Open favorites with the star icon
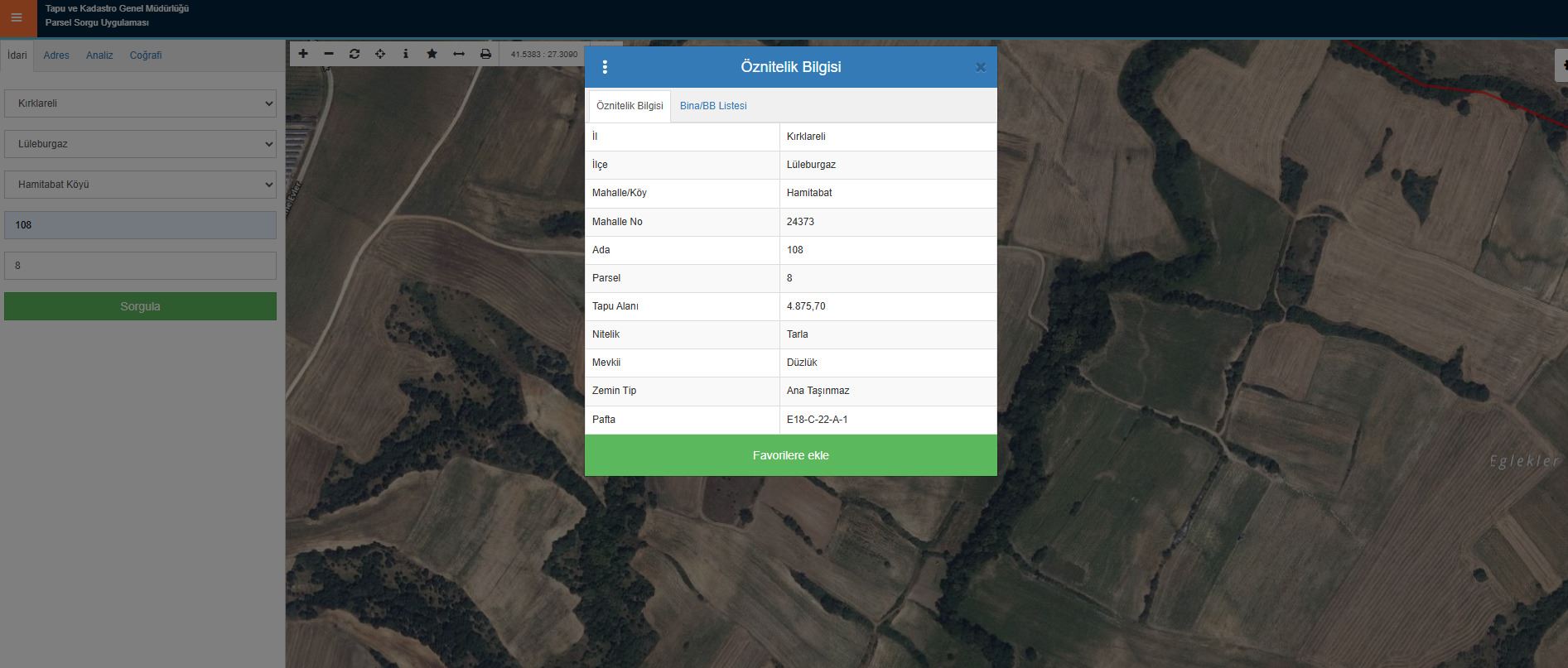This screenshot has width=1568, height=668. [x=432, y=54]
